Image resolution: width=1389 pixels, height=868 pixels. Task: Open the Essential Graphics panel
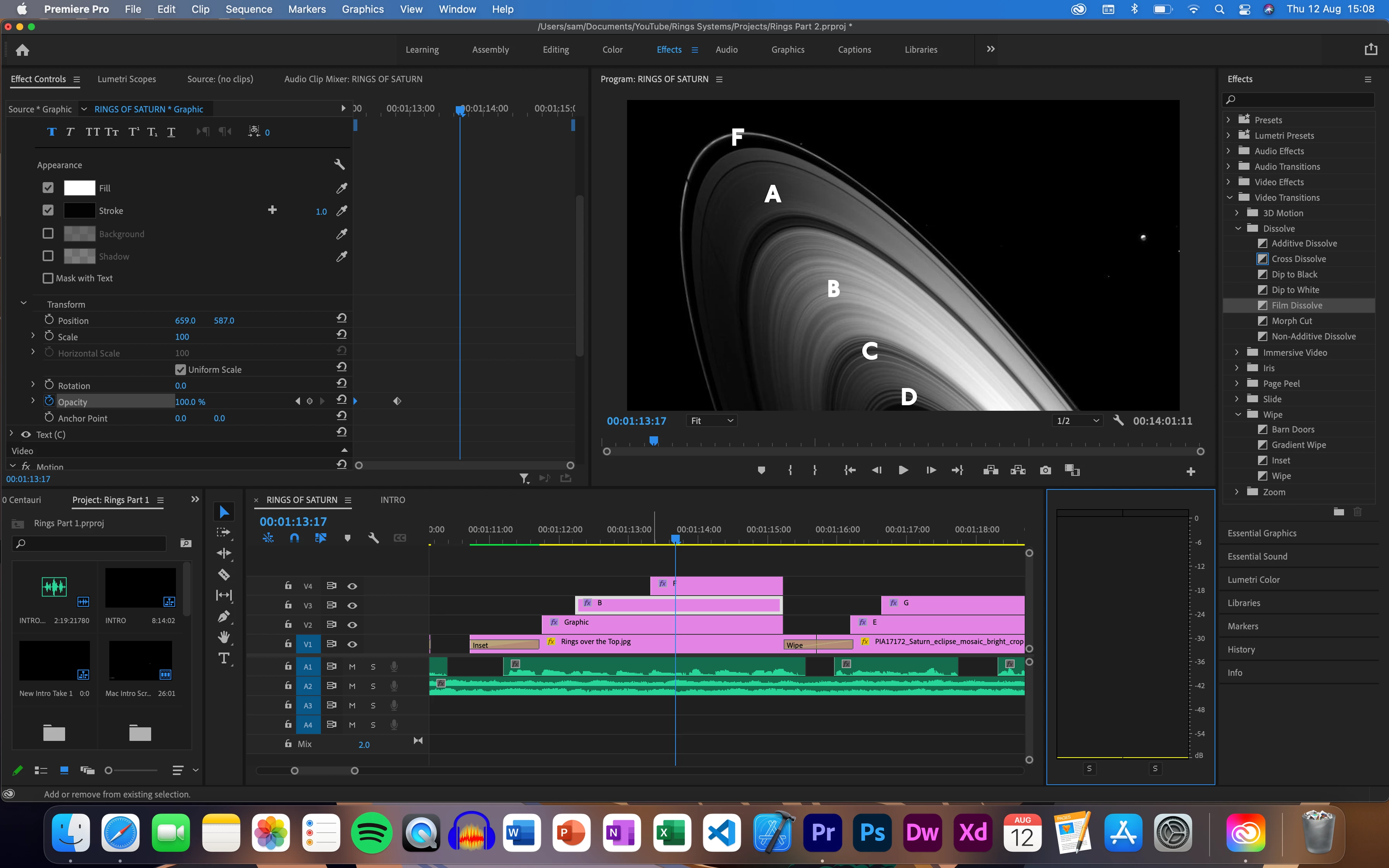1261,533
